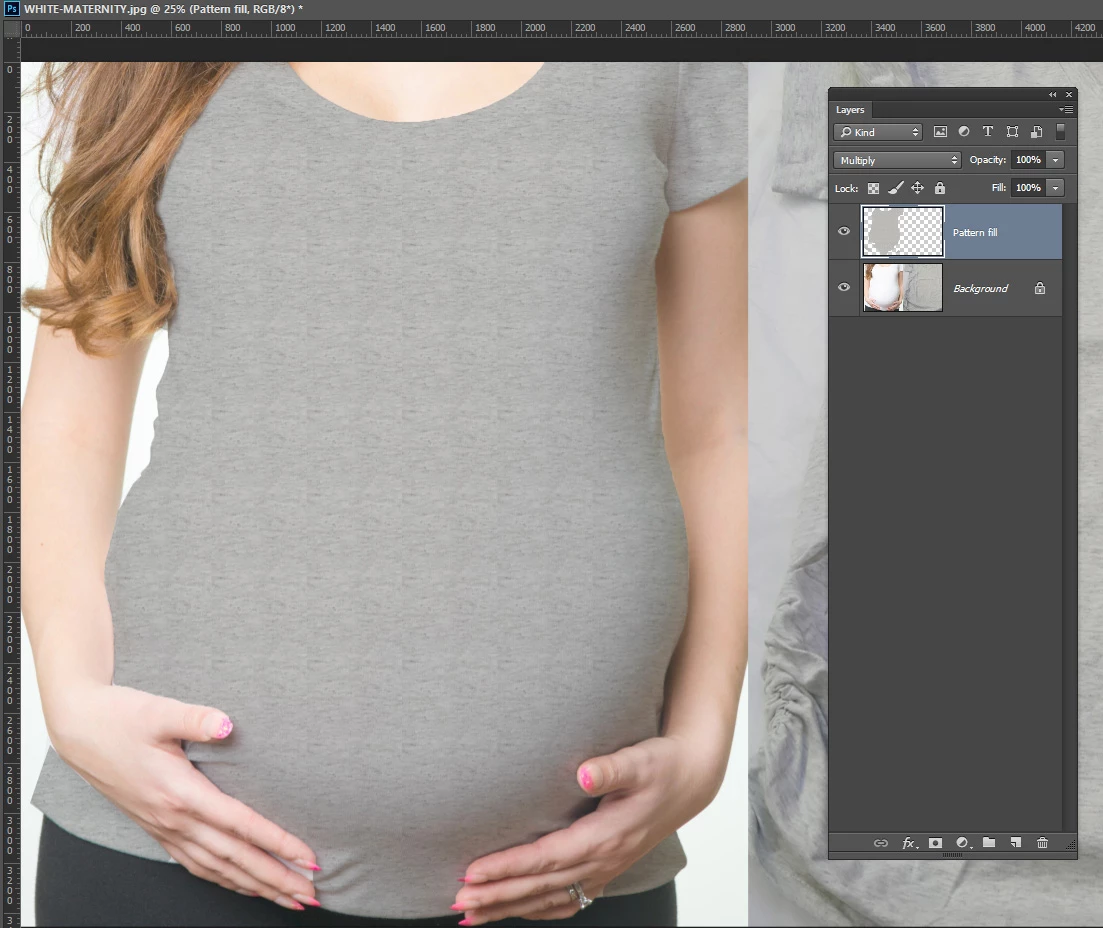
Task: Hide the Background layer
Action: (x=844, y=287)
